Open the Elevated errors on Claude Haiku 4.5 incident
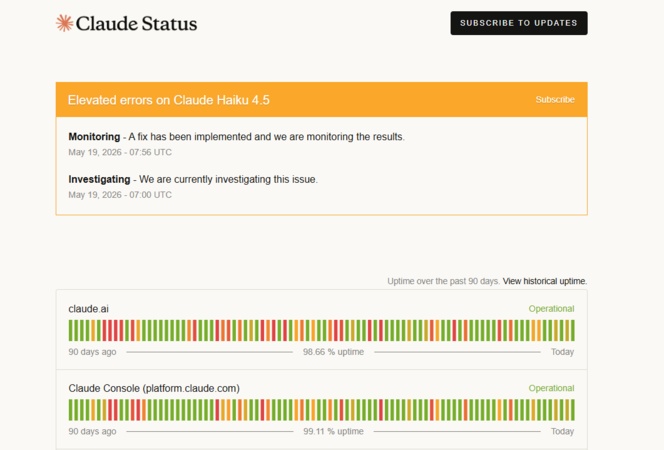 pos(169,100)
